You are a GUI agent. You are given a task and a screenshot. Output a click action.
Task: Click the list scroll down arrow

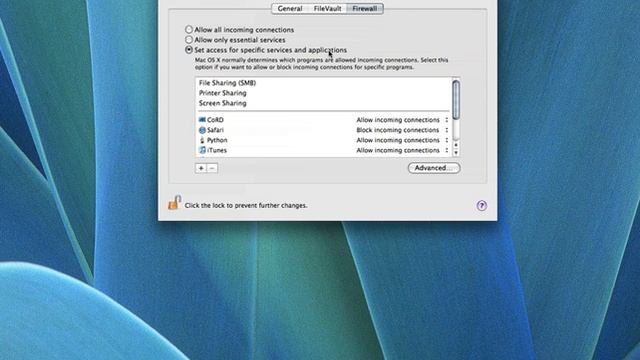pos(456,153)
